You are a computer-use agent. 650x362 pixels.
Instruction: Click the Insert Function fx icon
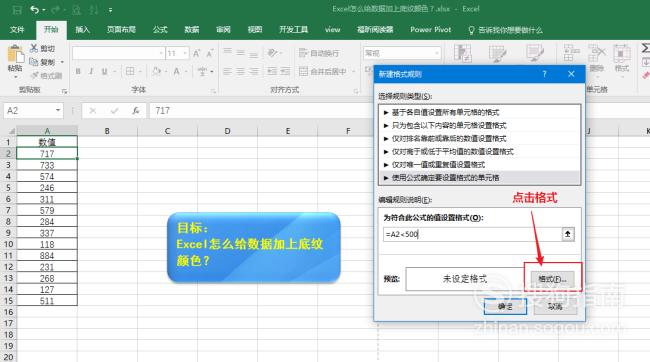[136, 111]
